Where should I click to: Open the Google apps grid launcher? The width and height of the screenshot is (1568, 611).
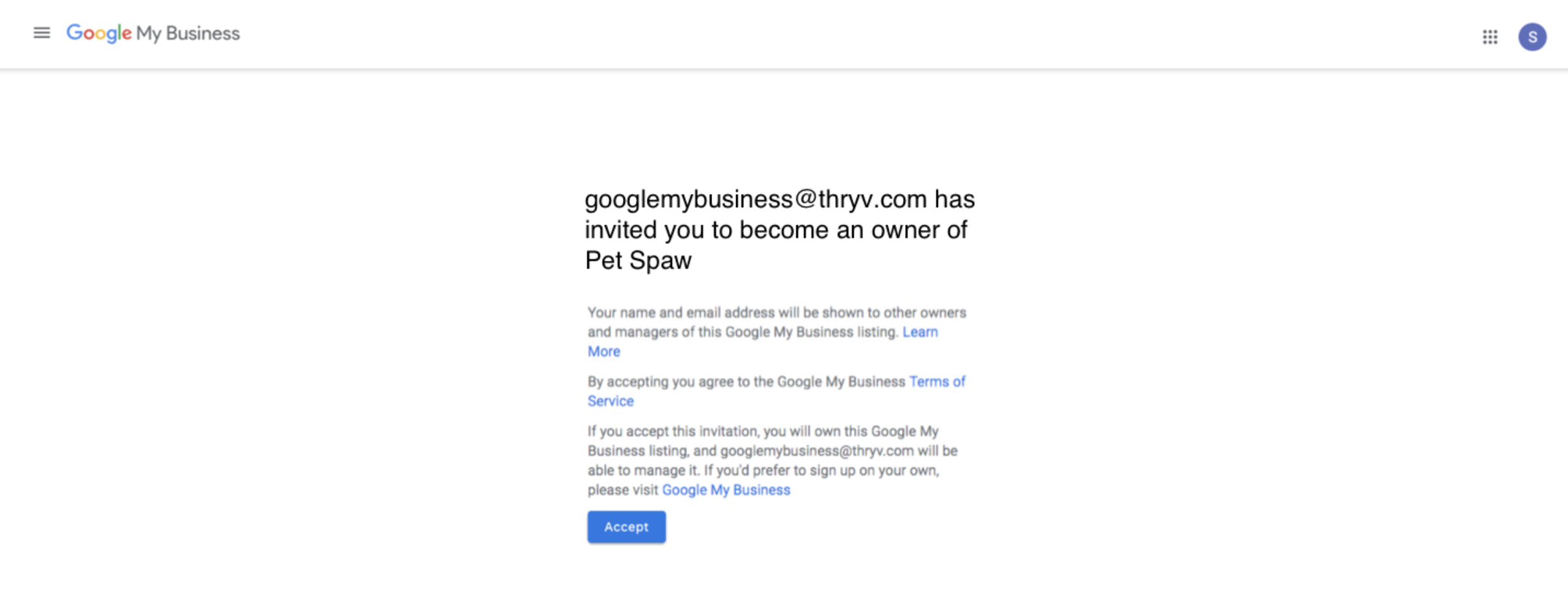tap(1490, 37)
